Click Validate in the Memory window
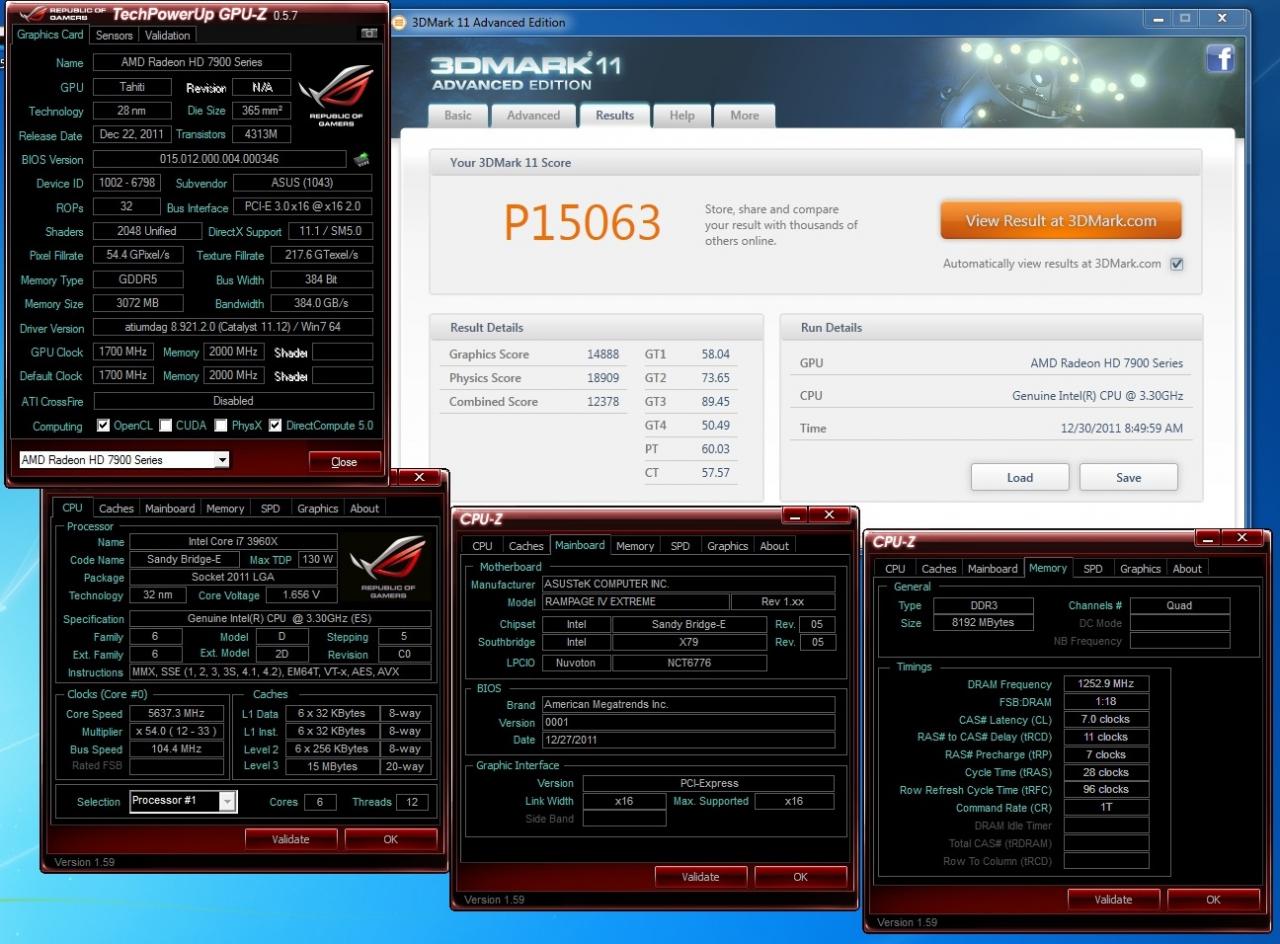Viewport: 1280px width, 944px height. 1113,899
